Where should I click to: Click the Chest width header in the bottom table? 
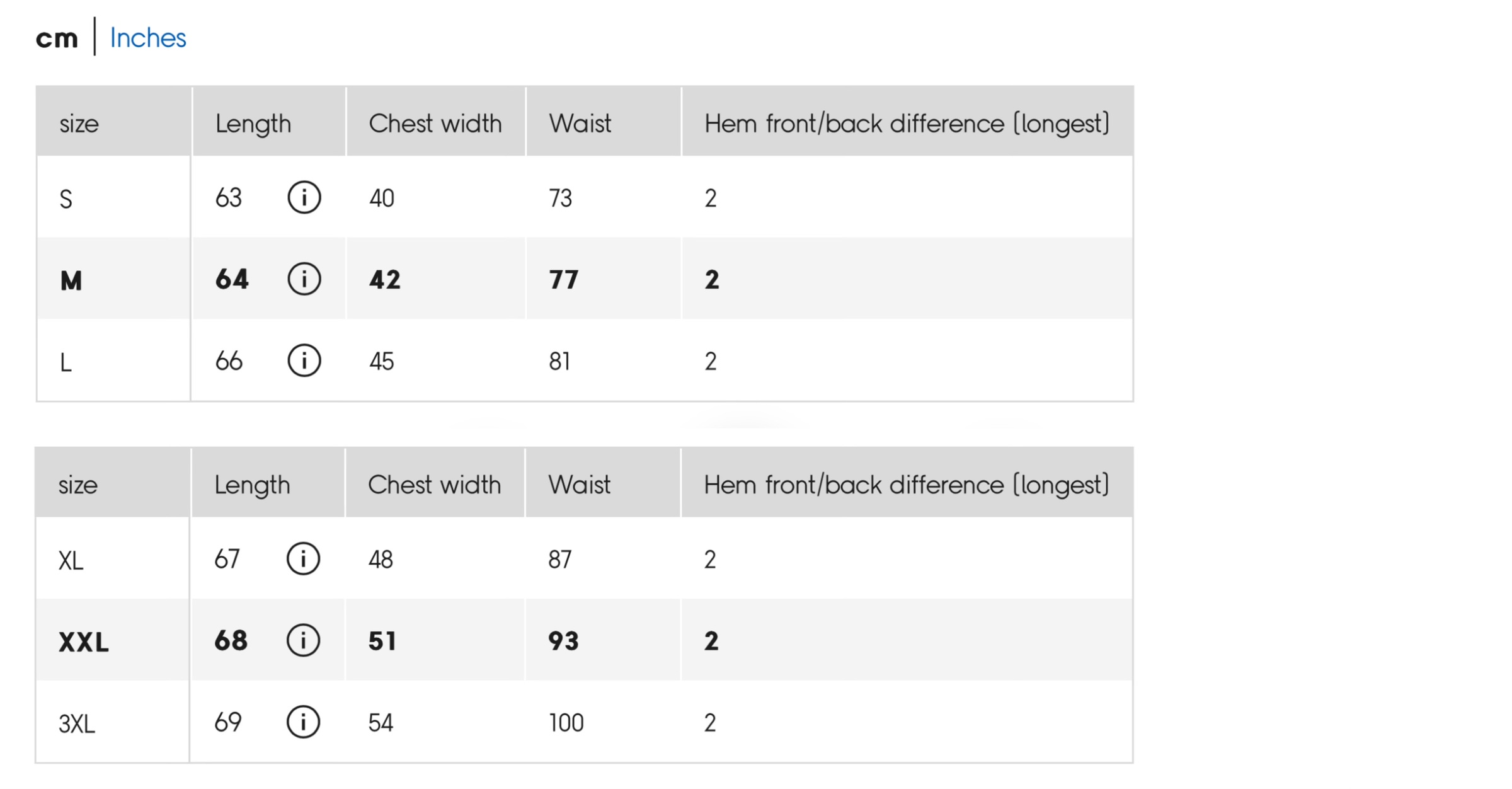click(x=434, y=485)
